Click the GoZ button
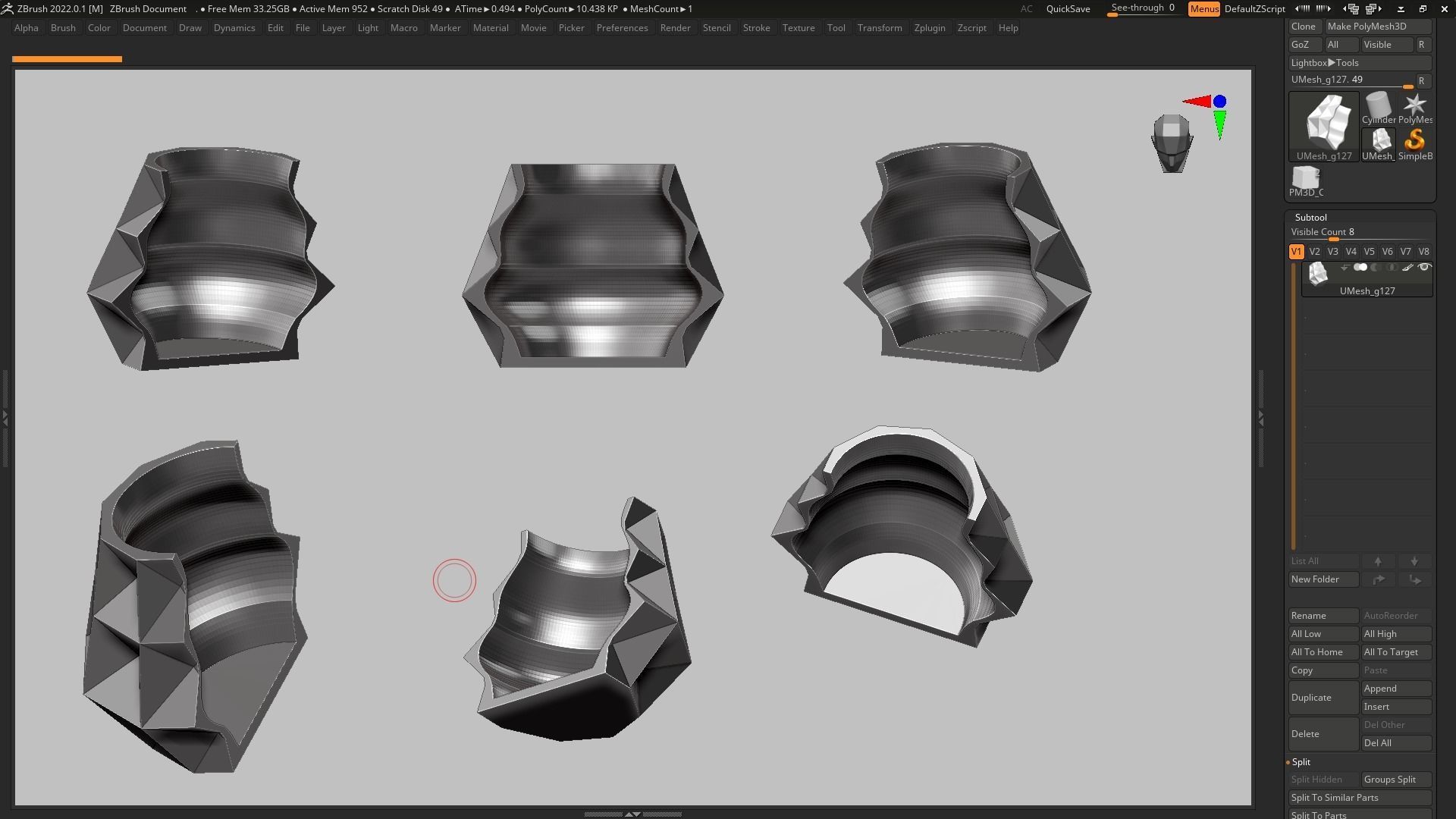The image size is (1456, 819). click(1304, 45)
